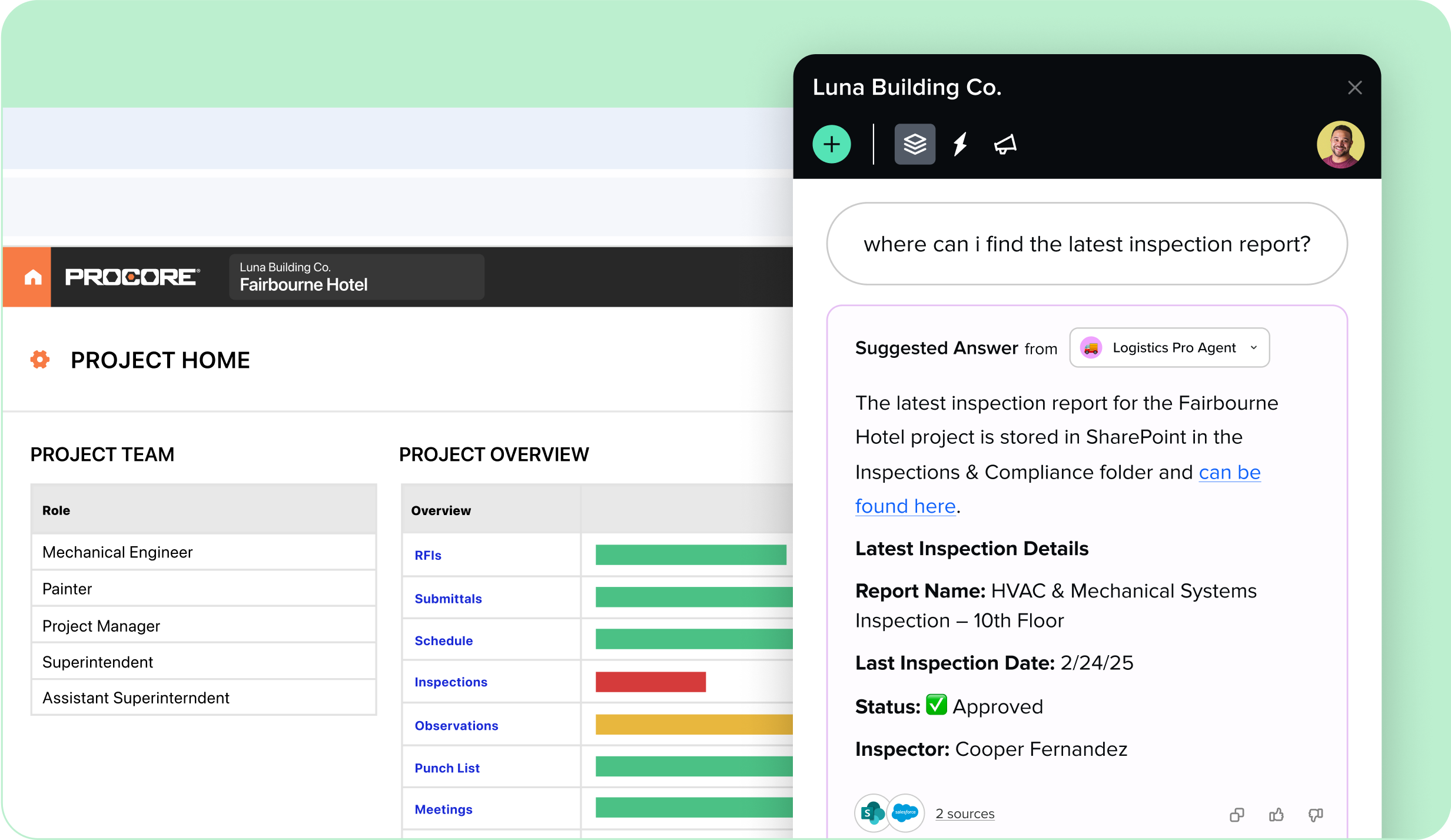Copy the suggested answer

pyautogui.click(x=1237, y=815)
